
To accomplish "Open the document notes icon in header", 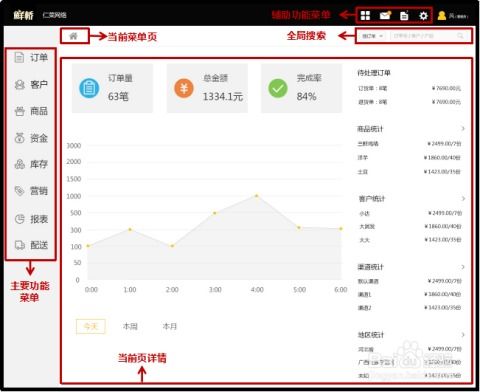I will (404, 15).
